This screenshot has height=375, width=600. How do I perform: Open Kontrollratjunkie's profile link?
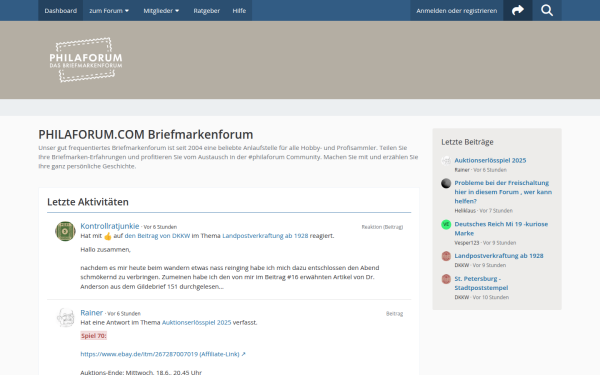click(x=110, y=226)
